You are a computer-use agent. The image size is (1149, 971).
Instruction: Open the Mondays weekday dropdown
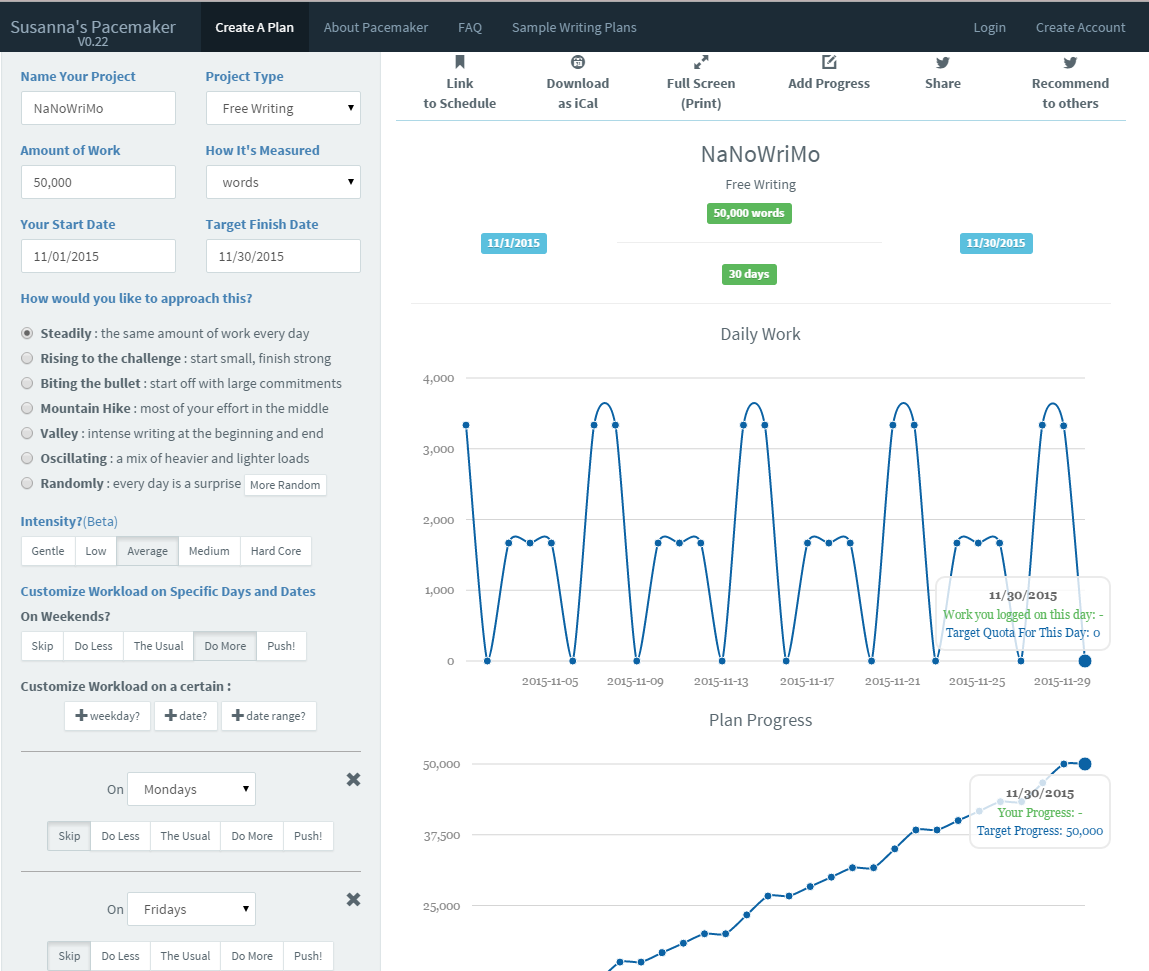tap(191, 789)
